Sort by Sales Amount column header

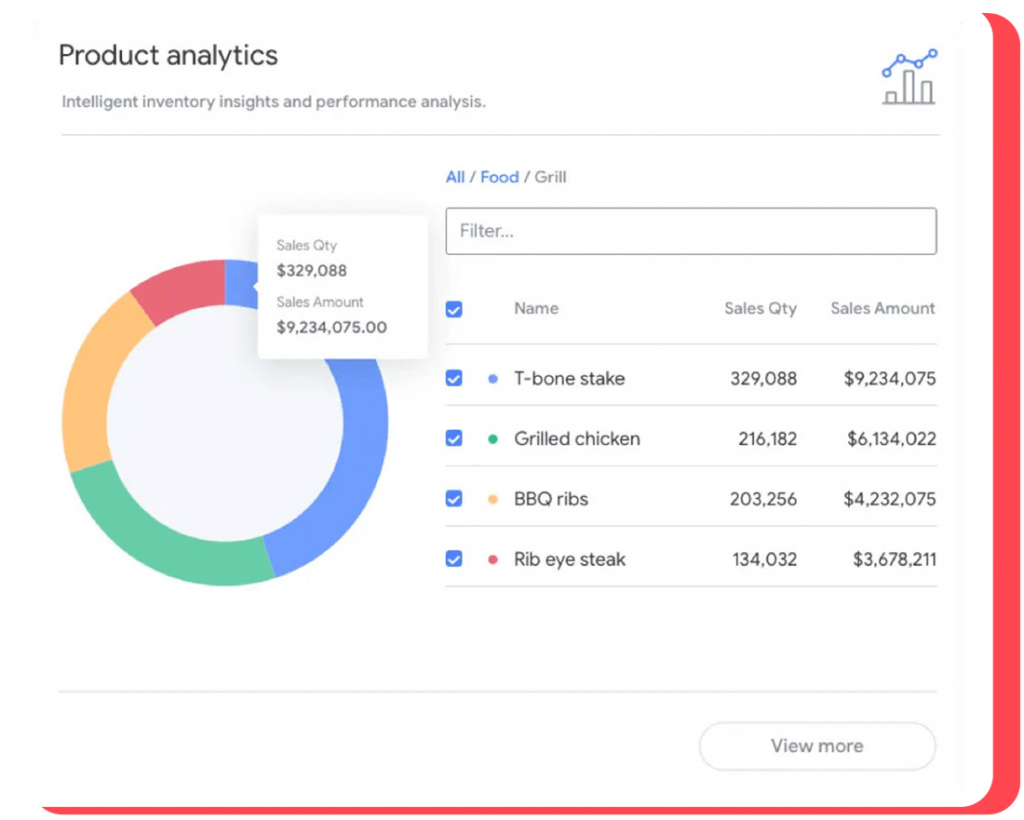click(x=882, y=308)
